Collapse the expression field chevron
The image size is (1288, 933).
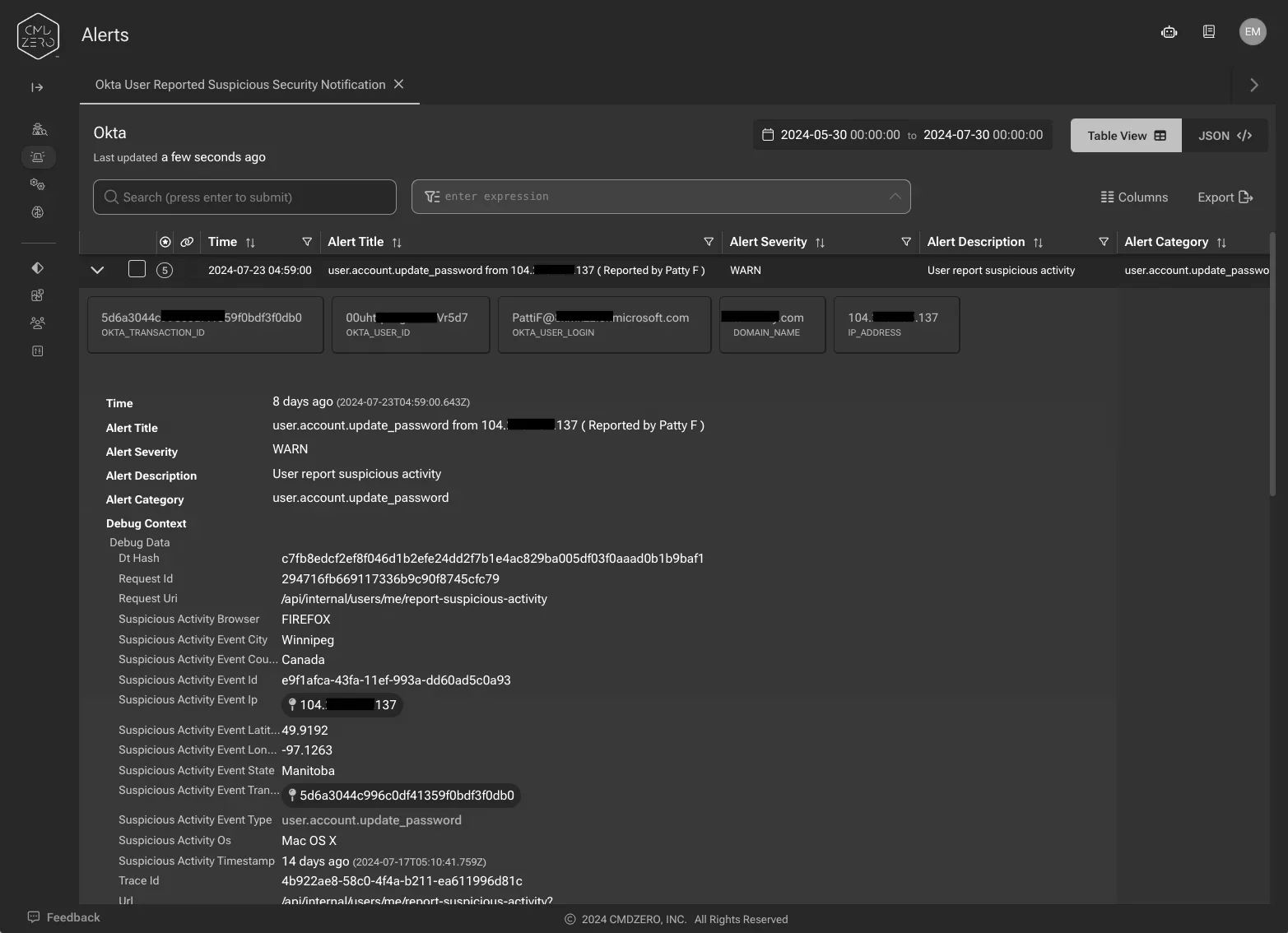tap(895, 197)
